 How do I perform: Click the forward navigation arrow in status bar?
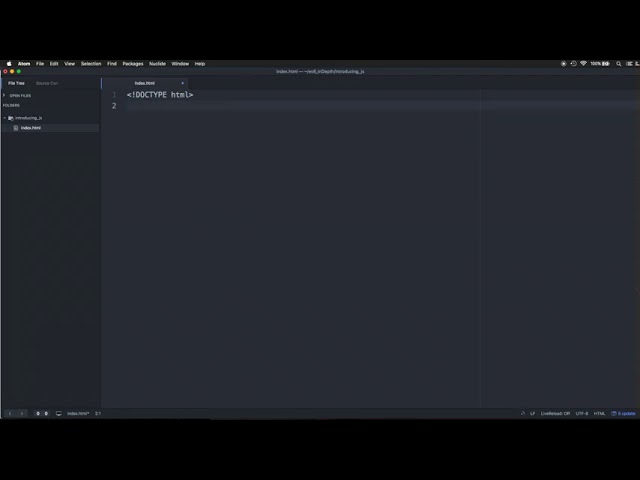(22, 413)
